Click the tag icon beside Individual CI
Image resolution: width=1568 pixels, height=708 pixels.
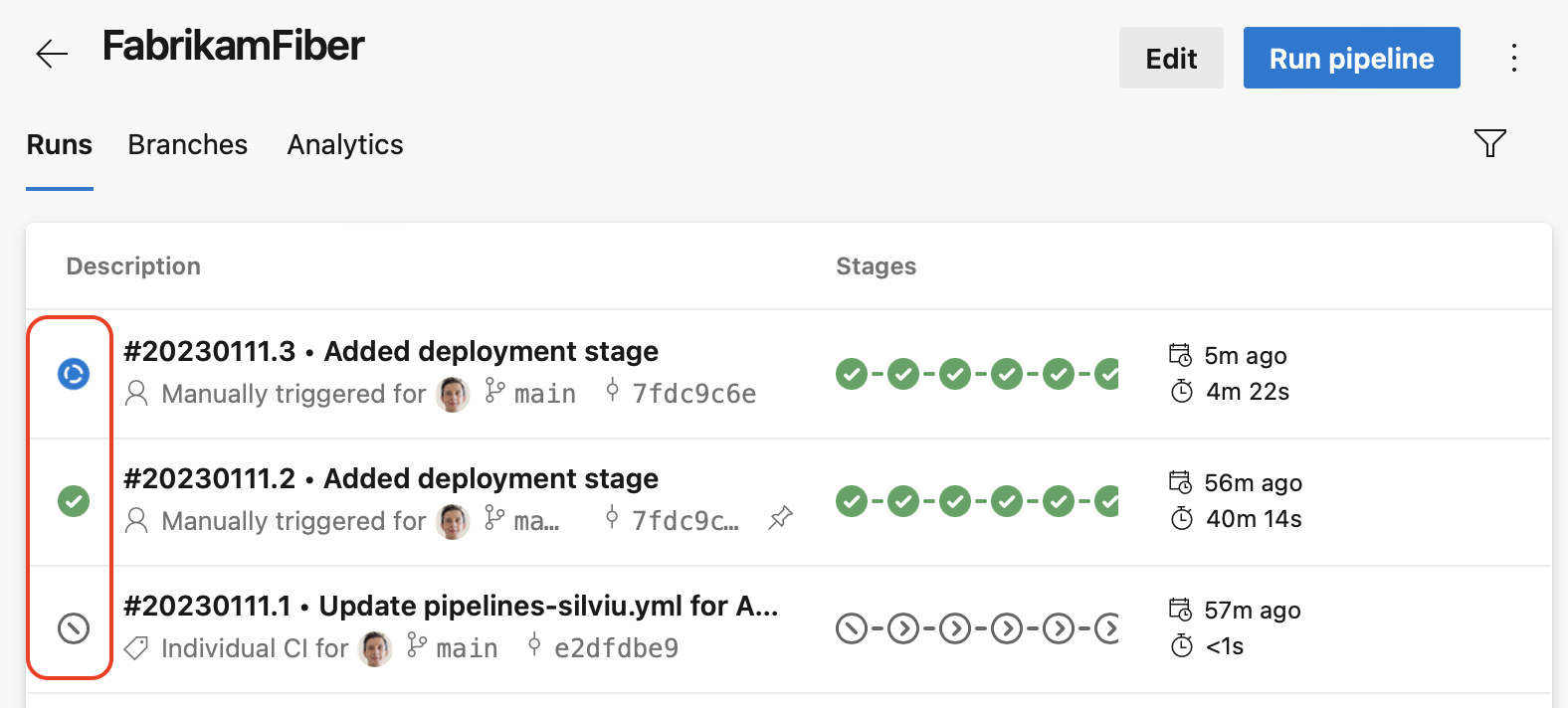[136, 647]
